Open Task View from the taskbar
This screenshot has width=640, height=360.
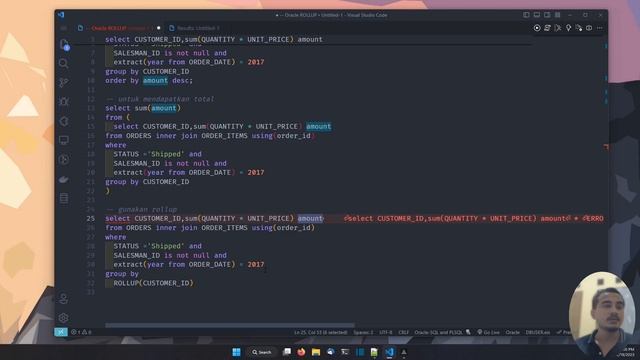pyautogui.click(x=287, y=352)
